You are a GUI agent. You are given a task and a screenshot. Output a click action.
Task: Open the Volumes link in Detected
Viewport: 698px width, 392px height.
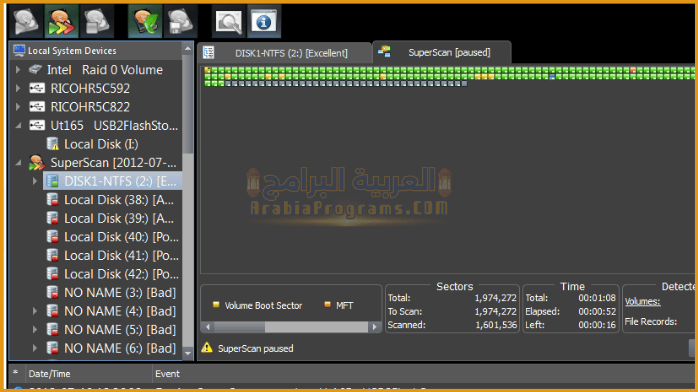[642, 302]
